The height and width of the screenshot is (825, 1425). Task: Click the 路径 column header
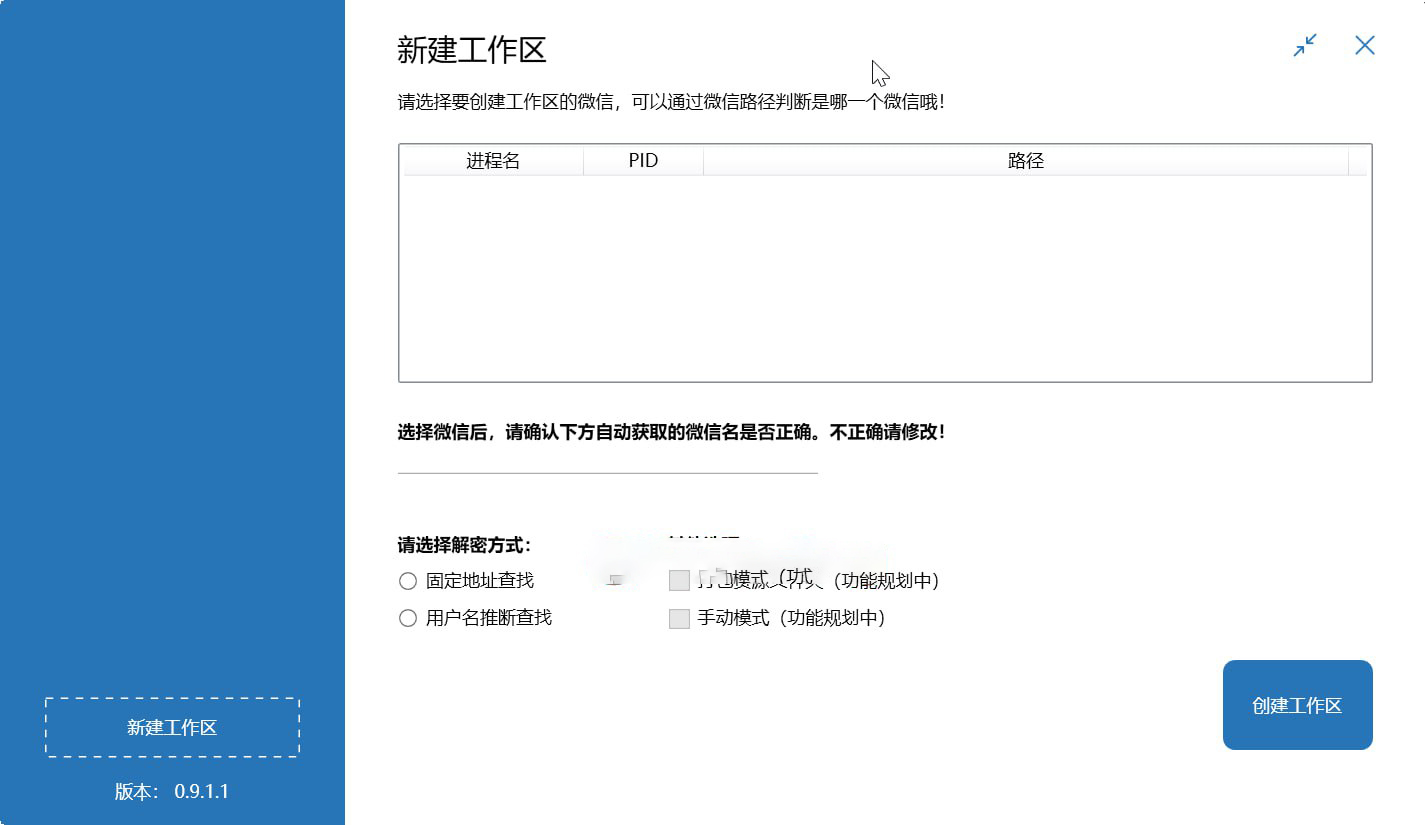click(1026, 161)
